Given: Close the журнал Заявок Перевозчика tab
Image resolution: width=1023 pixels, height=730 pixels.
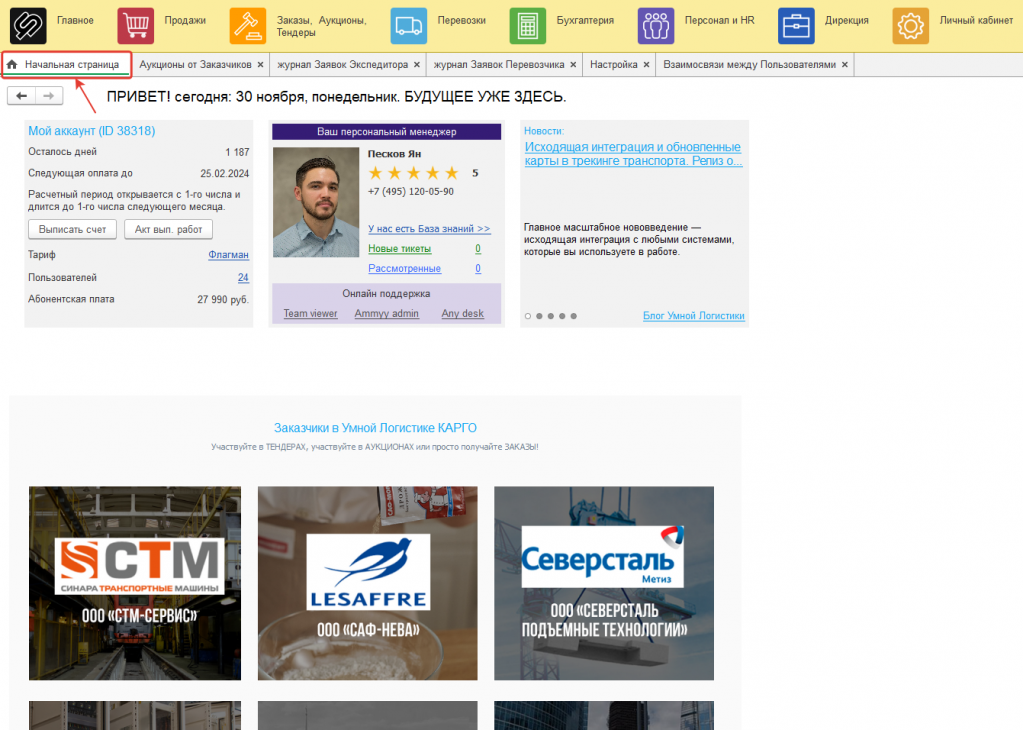Looking at the screenshot, I should 573,65.
